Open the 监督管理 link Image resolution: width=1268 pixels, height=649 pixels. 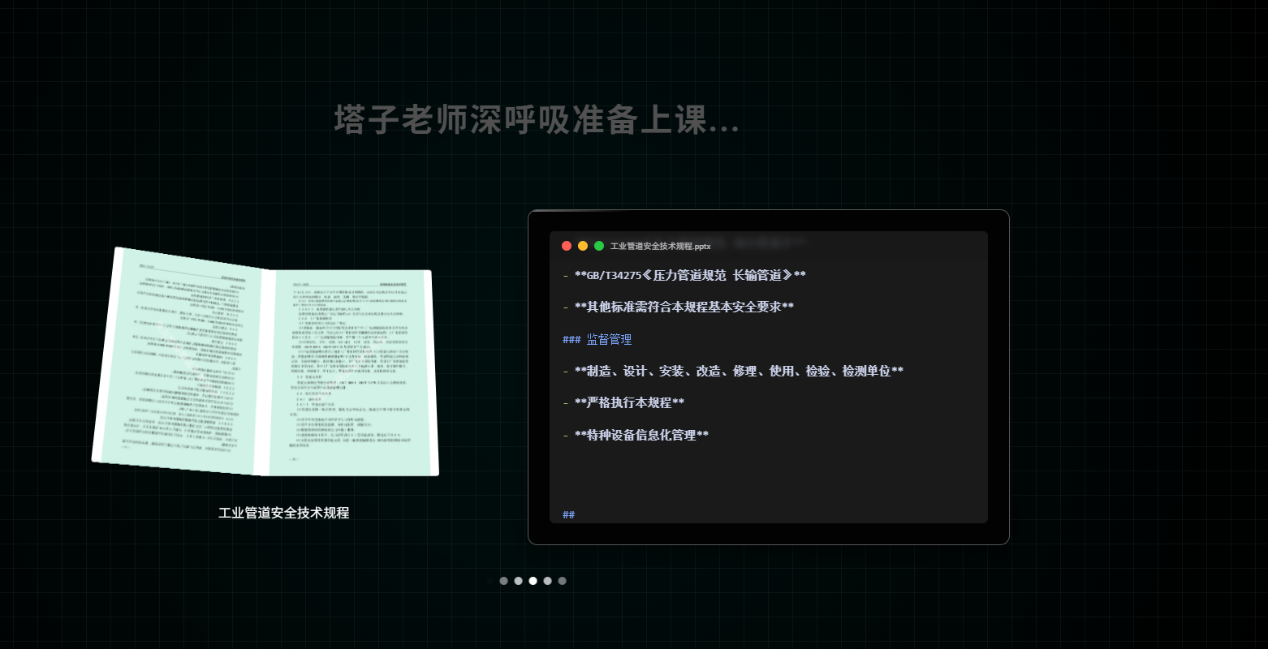tap(608, 339)
